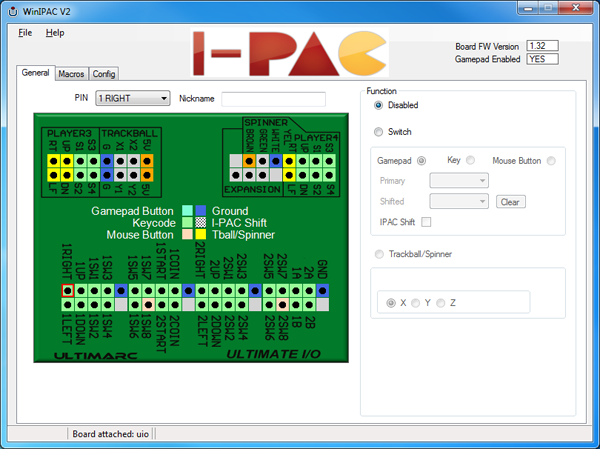Choose the 1START pin
This screenshot has height=449, width=600.
click(161, 291)
